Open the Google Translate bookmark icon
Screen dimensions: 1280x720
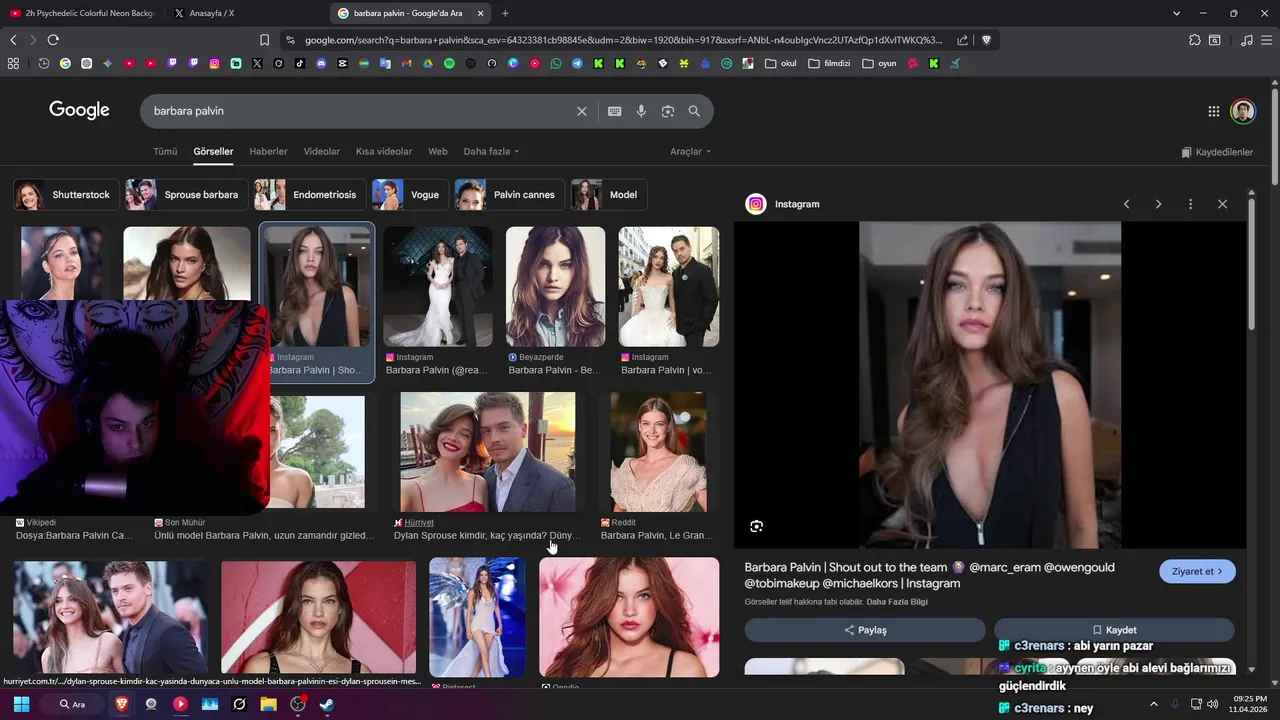click(385, 63)
